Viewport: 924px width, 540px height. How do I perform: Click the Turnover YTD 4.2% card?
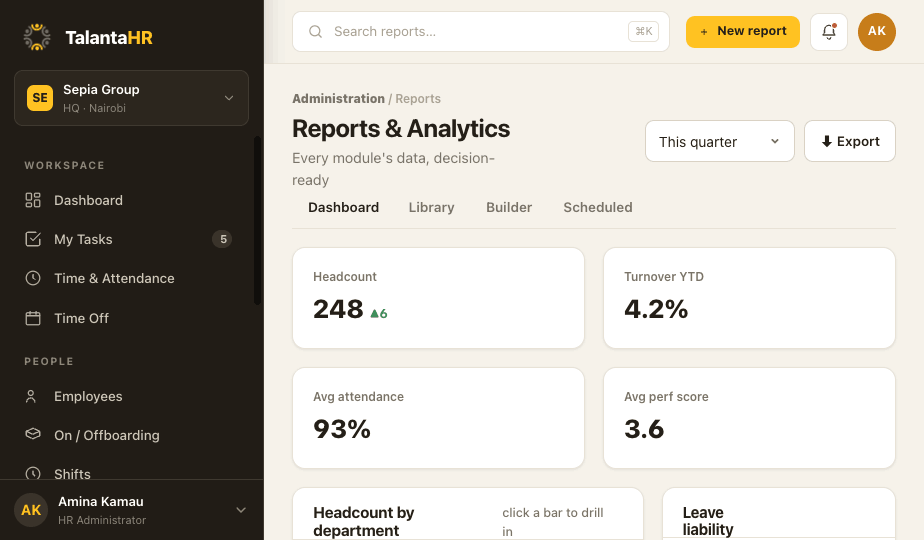(750, 298)
